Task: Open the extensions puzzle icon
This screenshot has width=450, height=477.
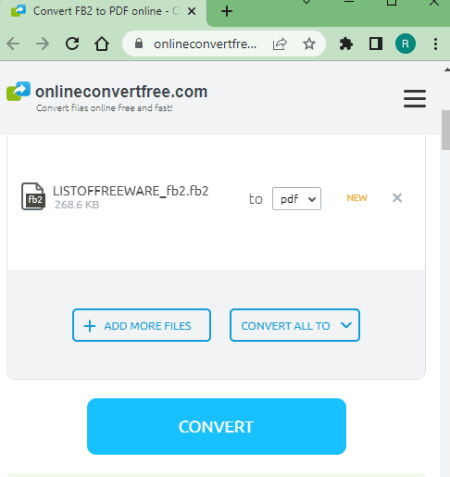Action: (346, 44)
